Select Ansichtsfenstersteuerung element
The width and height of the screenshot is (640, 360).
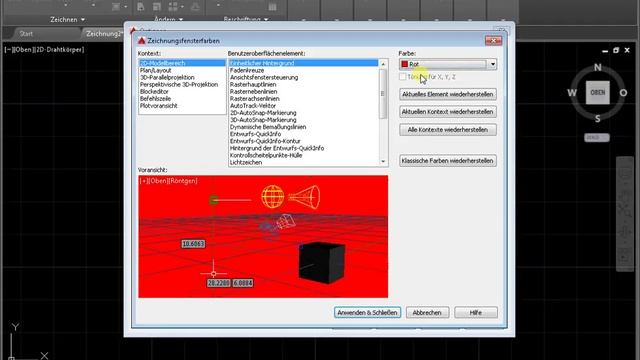pos(264,78)
